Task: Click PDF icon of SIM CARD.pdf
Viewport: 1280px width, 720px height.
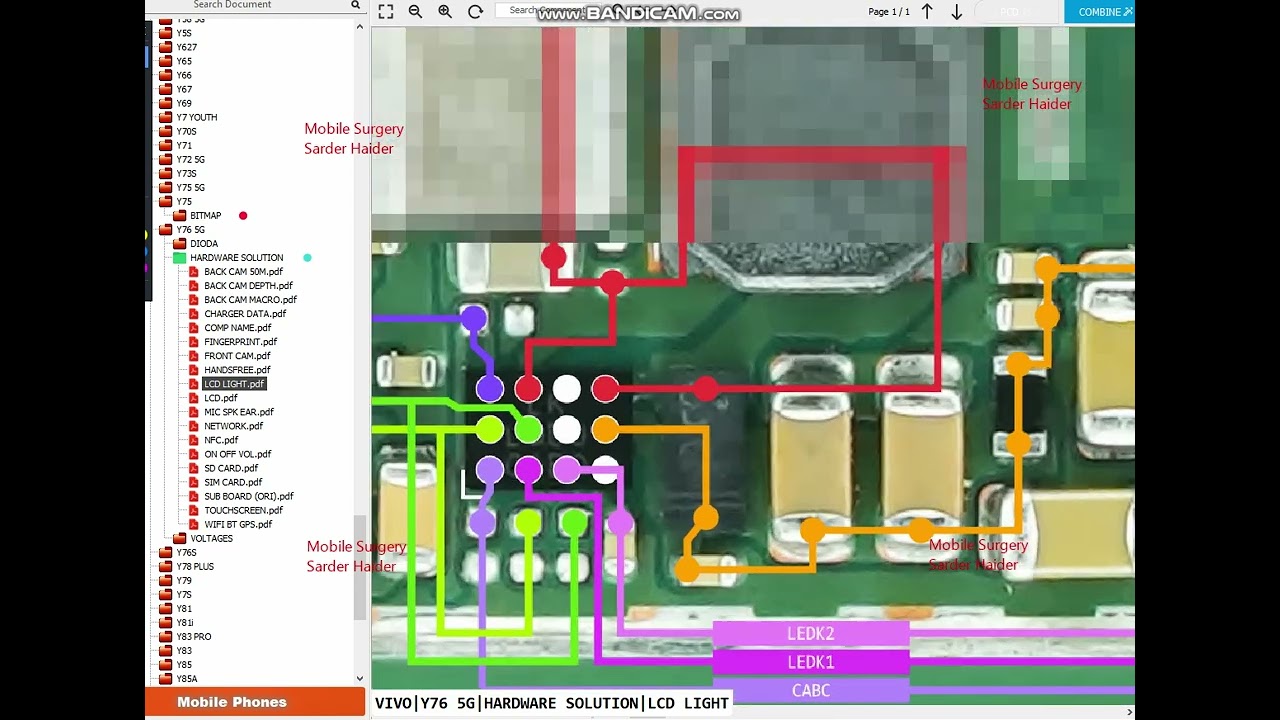Action: 194,481
